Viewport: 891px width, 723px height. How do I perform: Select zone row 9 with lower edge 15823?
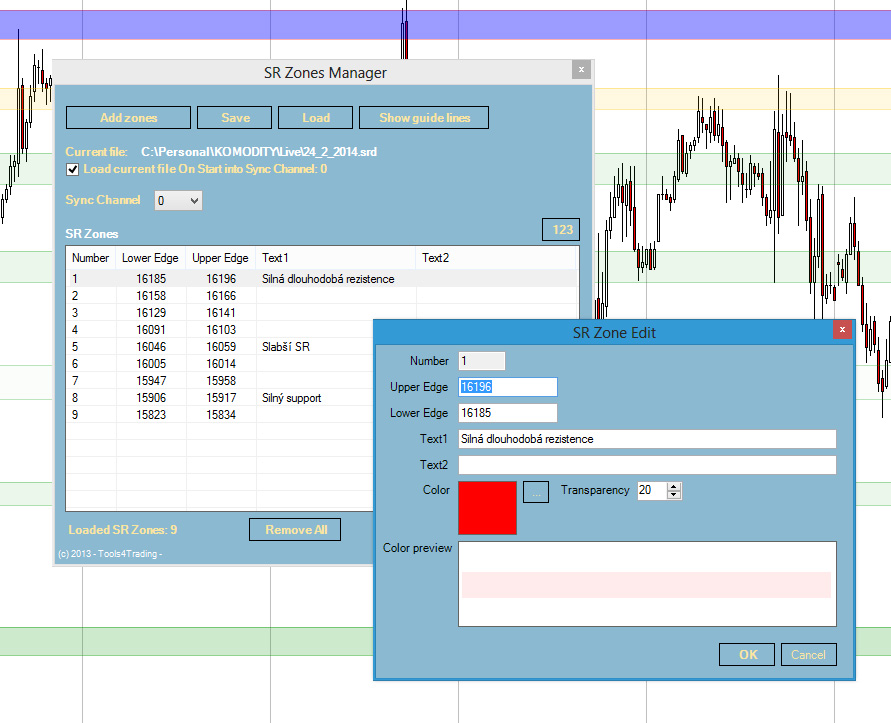220,415
